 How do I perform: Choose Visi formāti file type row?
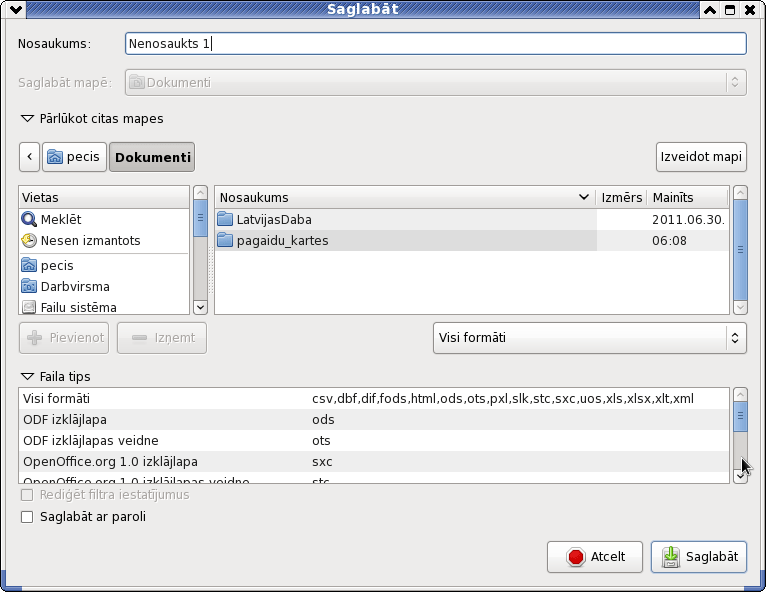374,399
